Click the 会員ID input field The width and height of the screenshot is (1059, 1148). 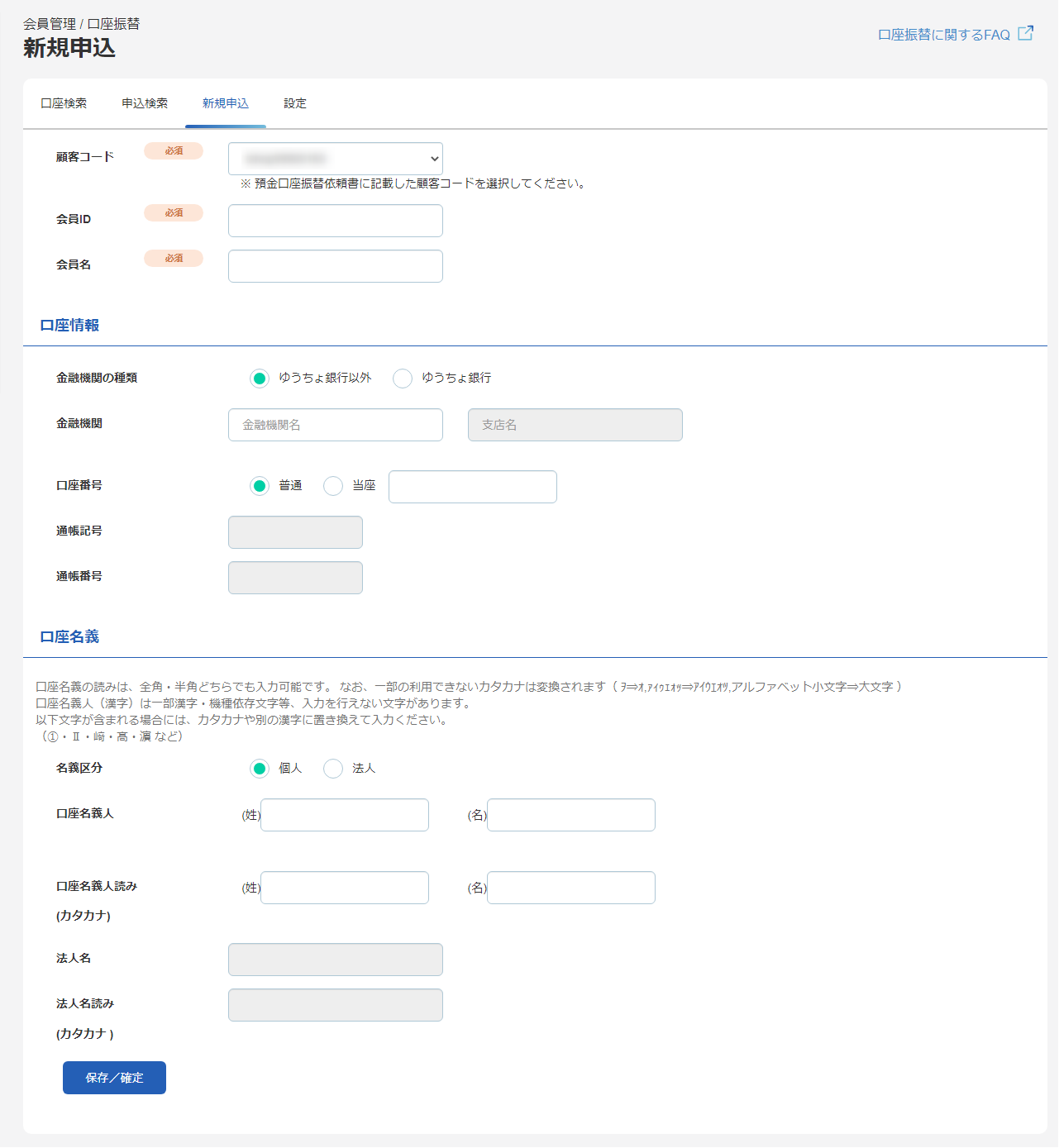(x=335, y=220)
